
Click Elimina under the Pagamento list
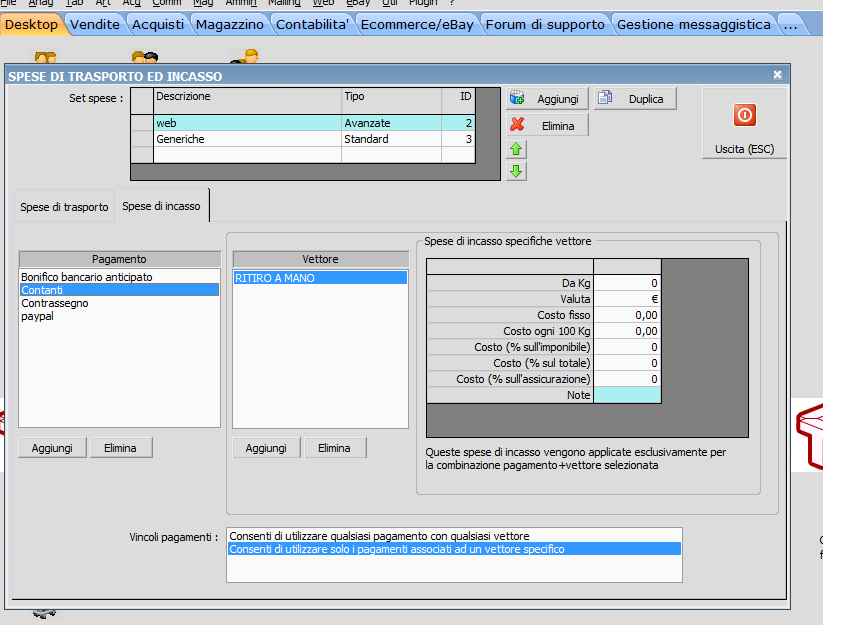[121, 448]
